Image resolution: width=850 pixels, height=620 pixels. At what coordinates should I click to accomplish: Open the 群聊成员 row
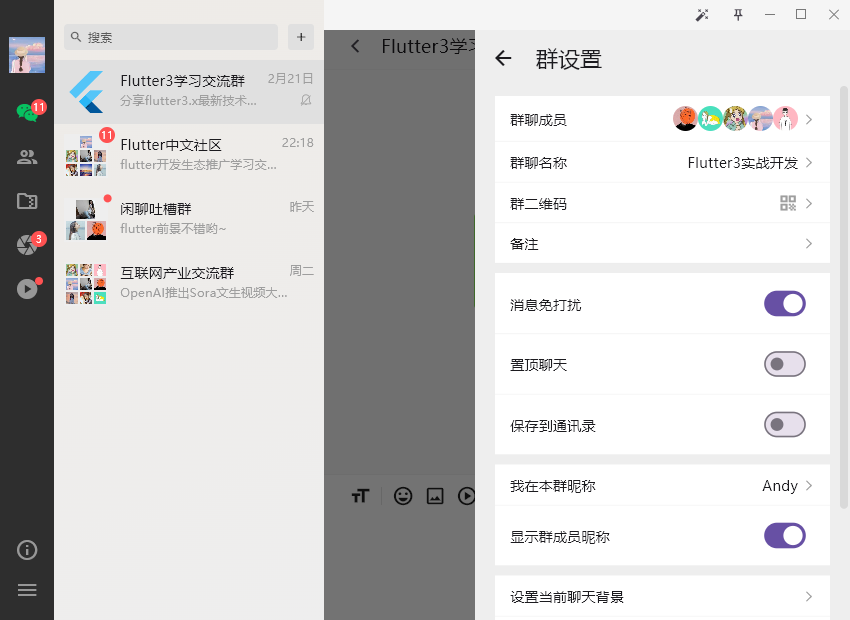coord(662,119)
